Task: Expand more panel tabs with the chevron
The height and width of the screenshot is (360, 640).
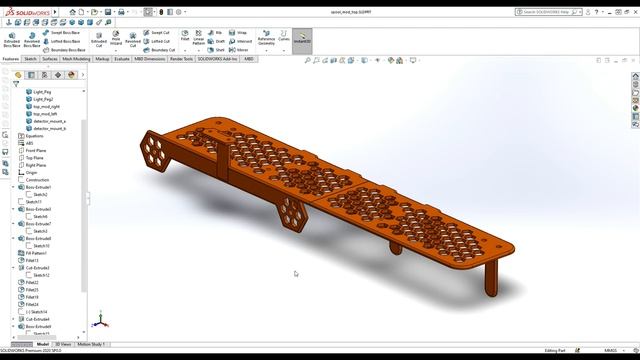Action: click(x=83, y=75)
